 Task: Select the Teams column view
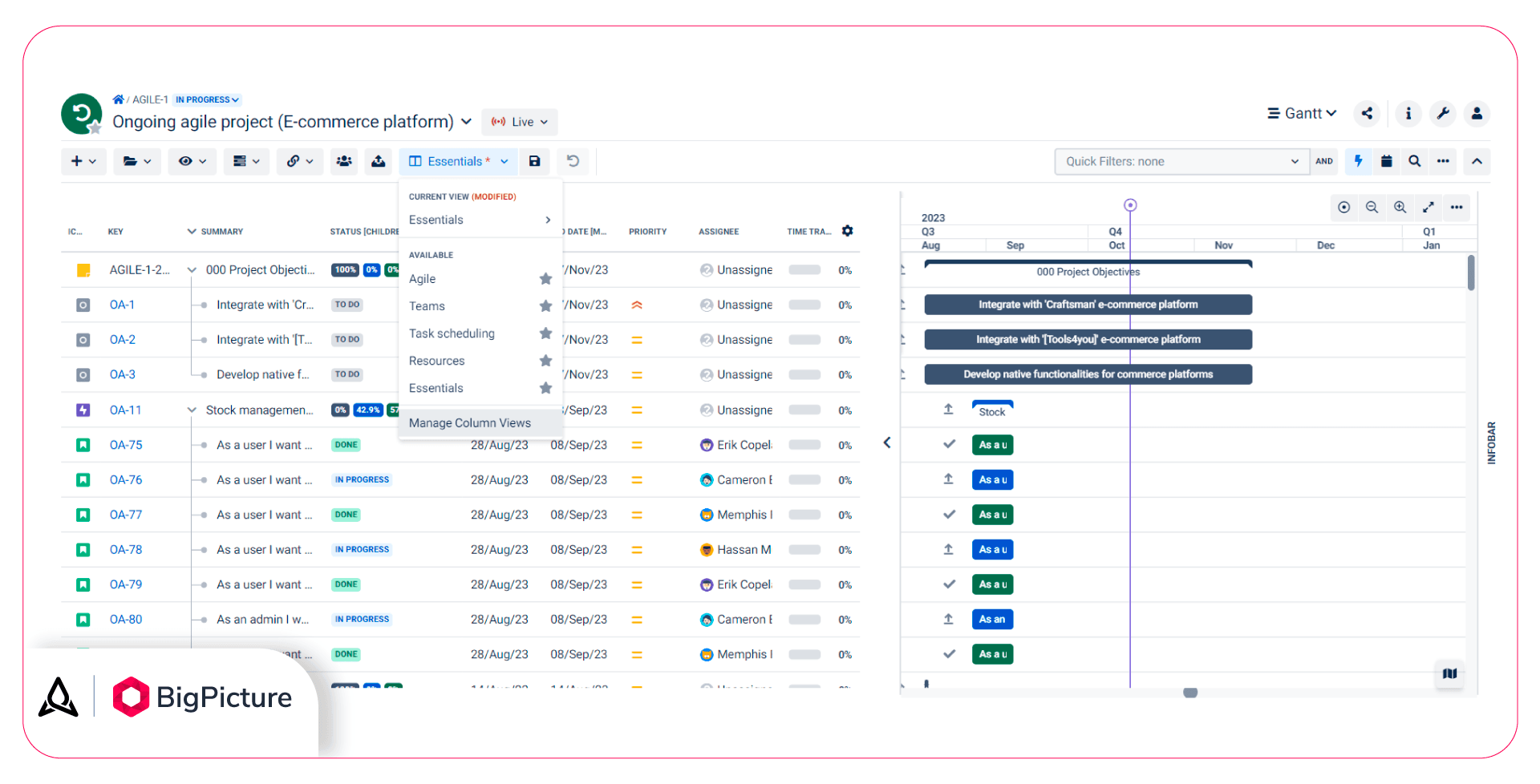427,306
